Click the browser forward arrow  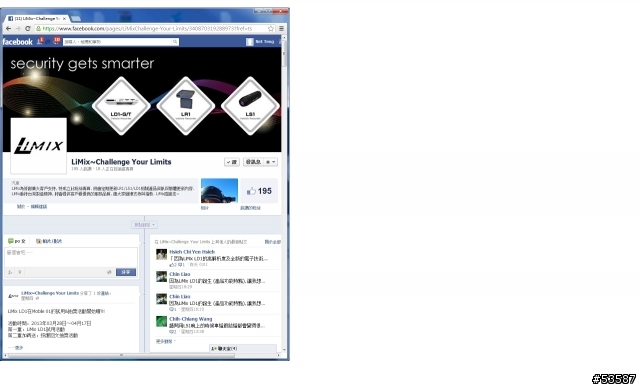pyautogui.click(x=18, y=29)
